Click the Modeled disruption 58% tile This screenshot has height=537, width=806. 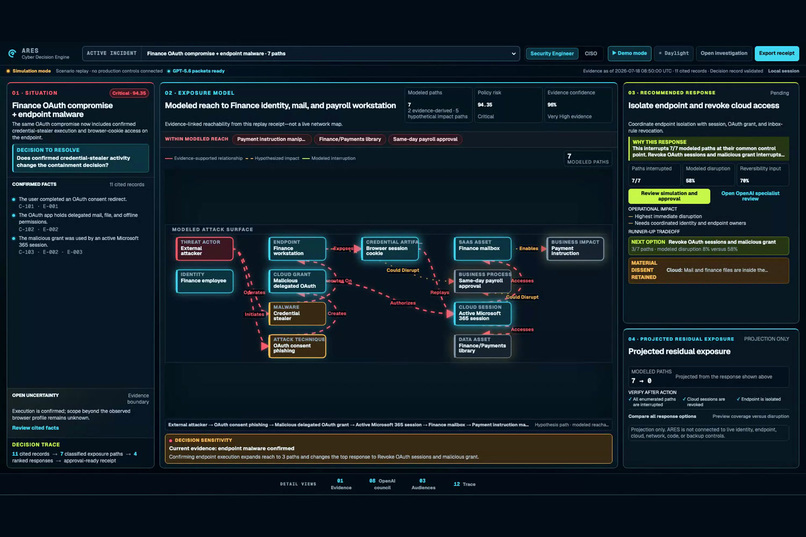click(708, 175)
